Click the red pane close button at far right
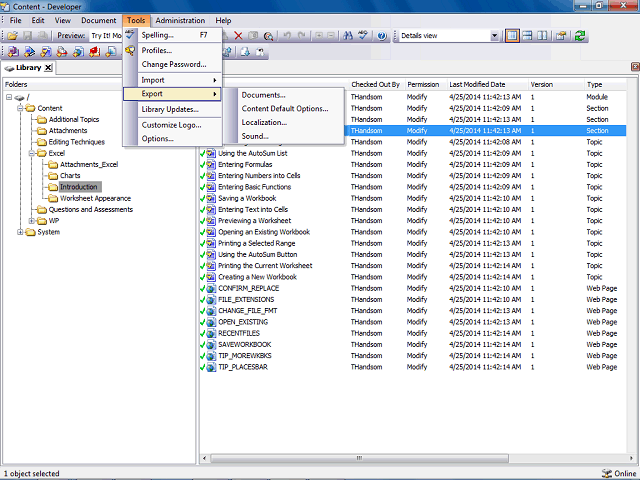Image resolution: width=640 pixels, height=480 pixels. point(635,67)
